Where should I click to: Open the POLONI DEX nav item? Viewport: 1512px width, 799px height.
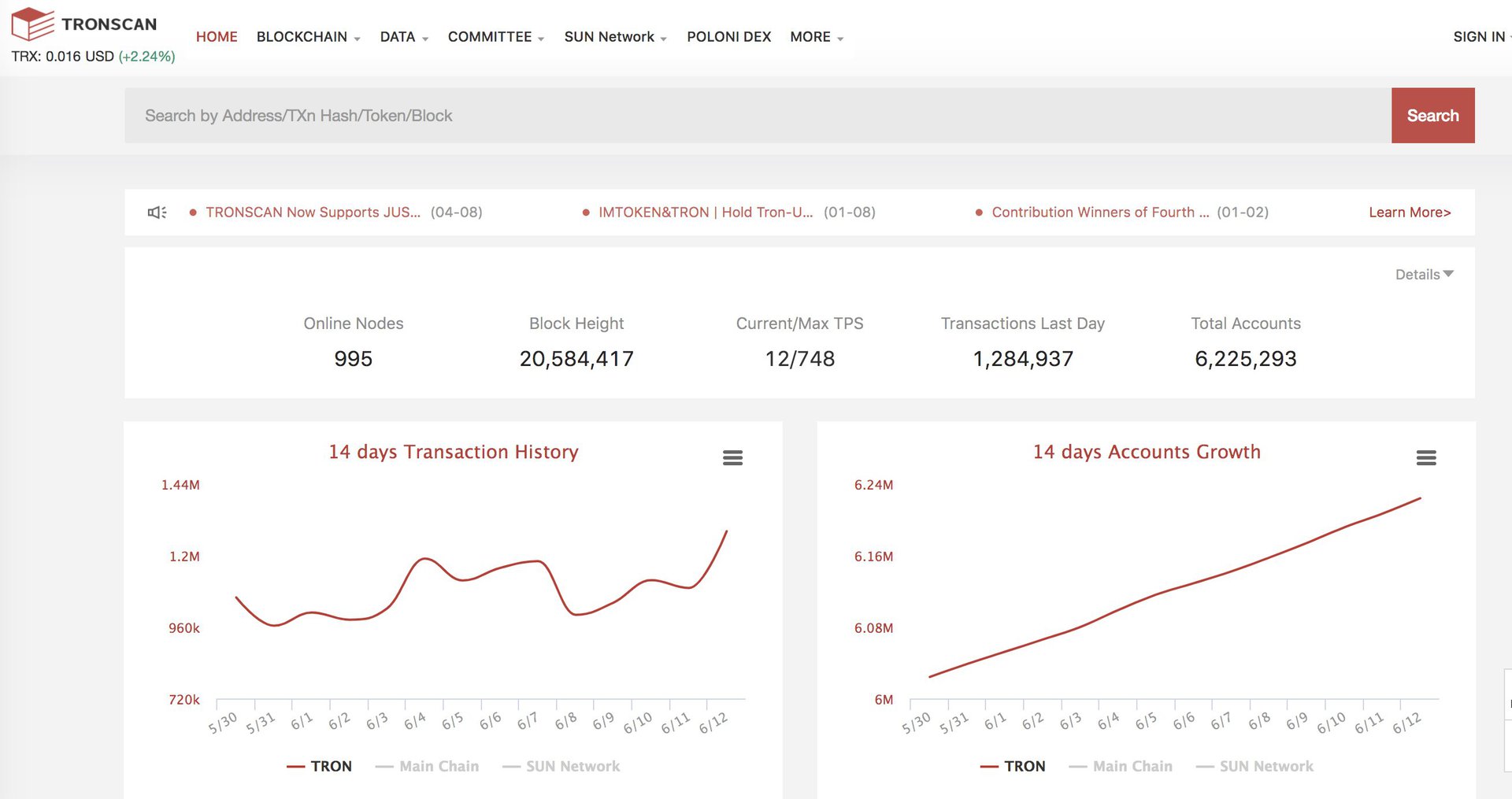click(x=728, y=37)
